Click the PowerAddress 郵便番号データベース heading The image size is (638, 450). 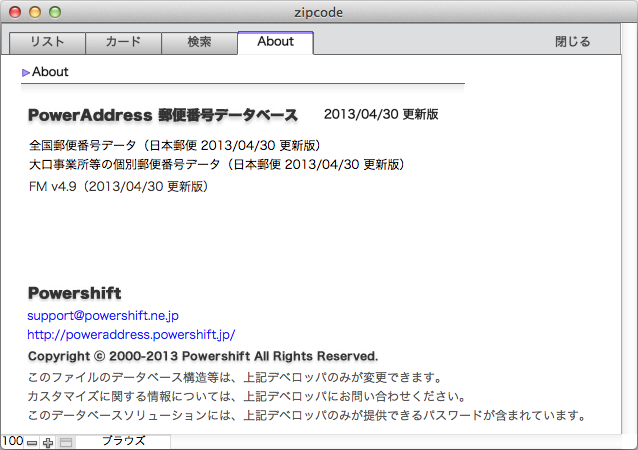tap(163, 114)
